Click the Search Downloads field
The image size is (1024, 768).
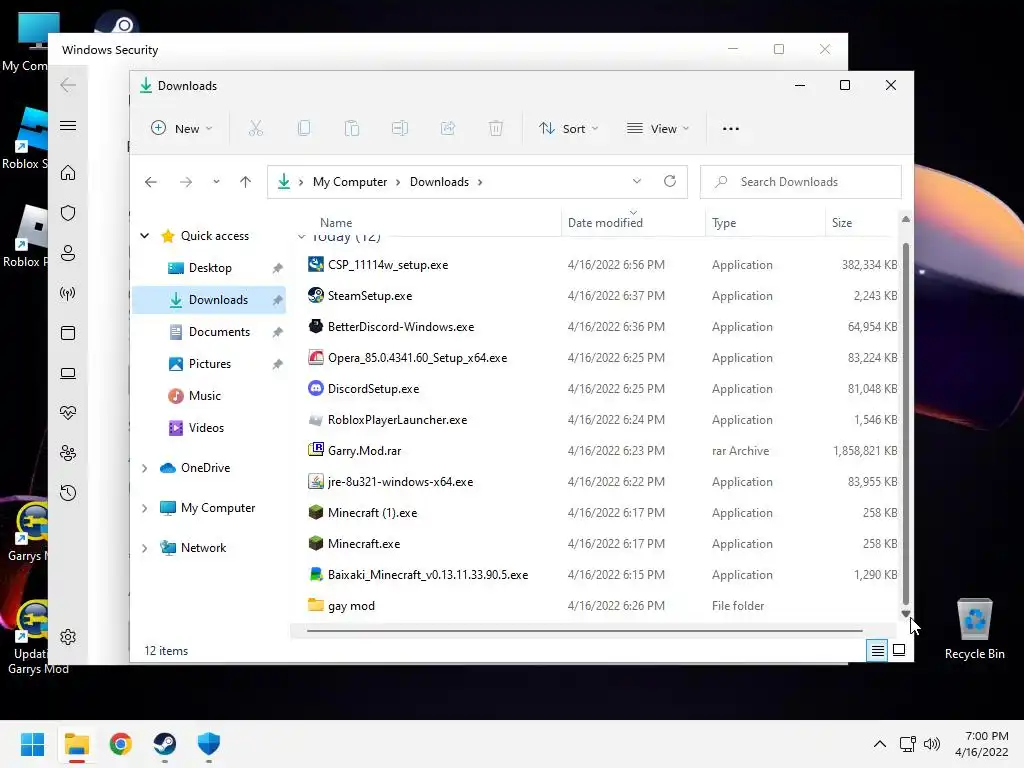(x=801, y=182)
